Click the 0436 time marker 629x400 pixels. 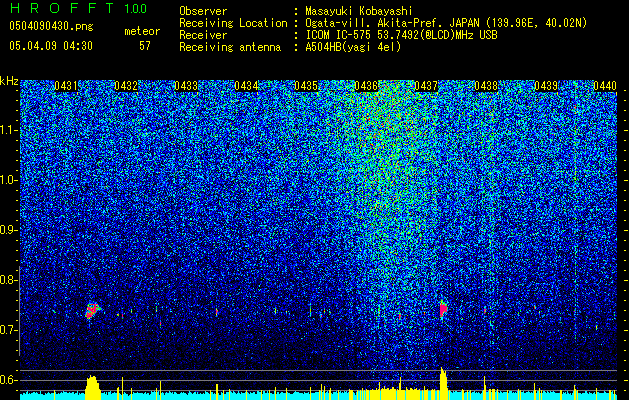366,86
